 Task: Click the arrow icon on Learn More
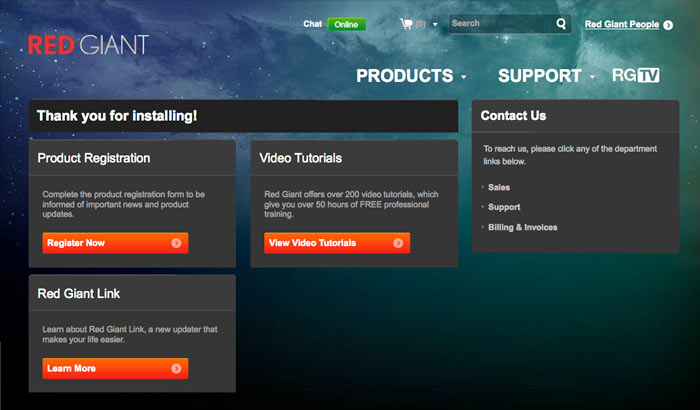[176, 368]
